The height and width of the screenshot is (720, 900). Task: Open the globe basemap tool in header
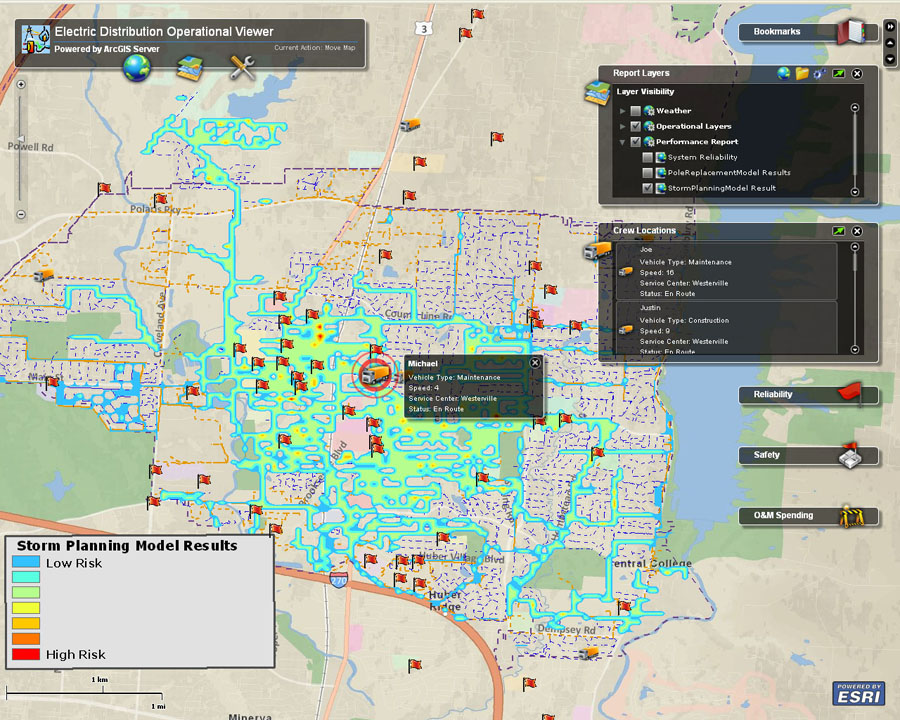click(x=137, y=68)
